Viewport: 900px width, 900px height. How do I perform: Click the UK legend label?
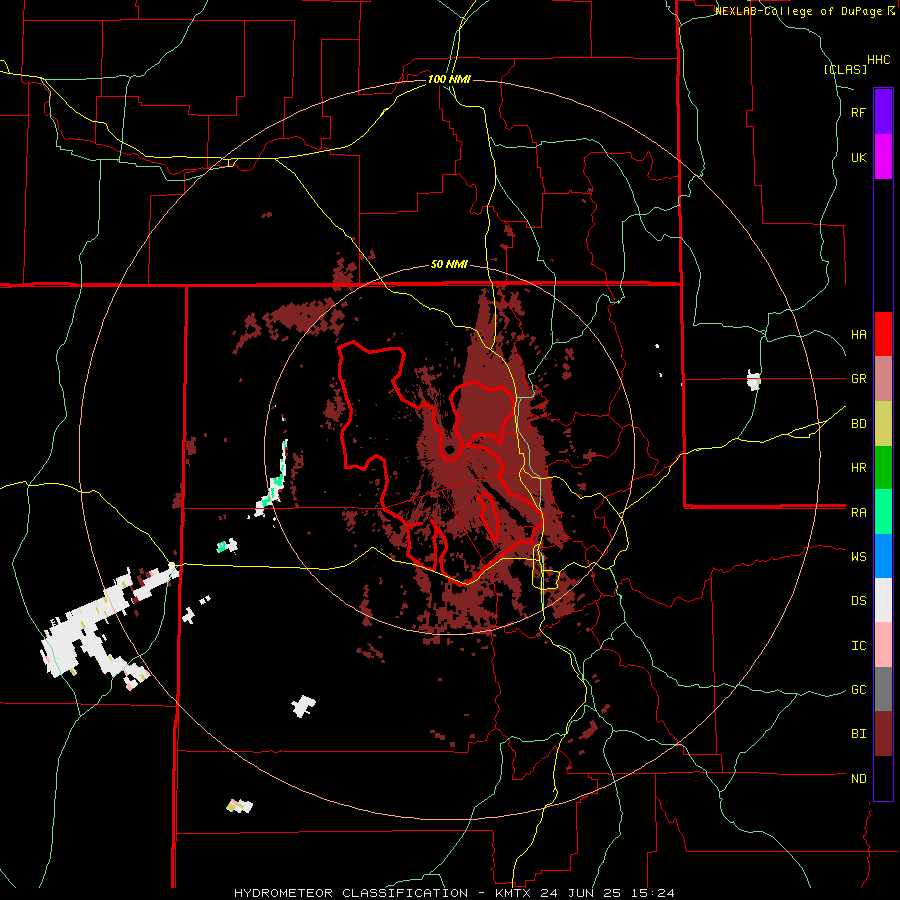[x=858, y=157]
